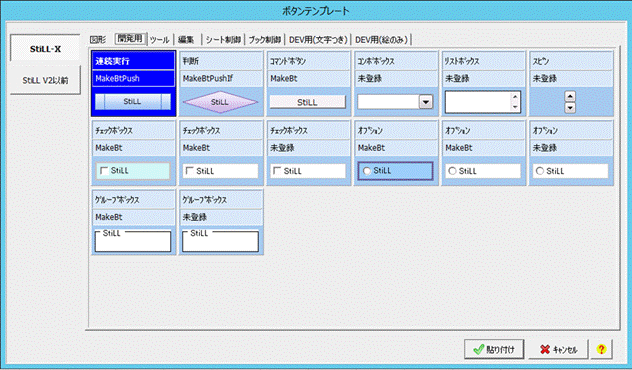Switch to the ツール tab
Viewport: 632px width, 370px height.
tap(160, 39)
